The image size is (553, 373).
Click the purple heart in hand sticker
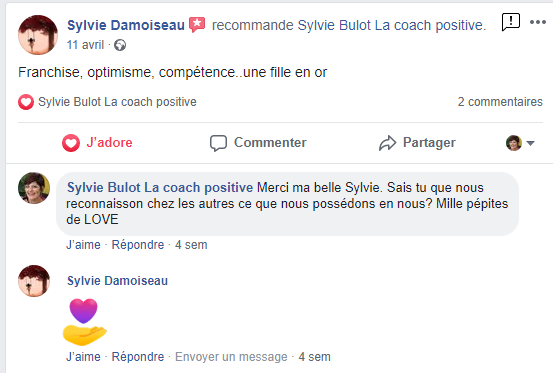pos(85,322)
